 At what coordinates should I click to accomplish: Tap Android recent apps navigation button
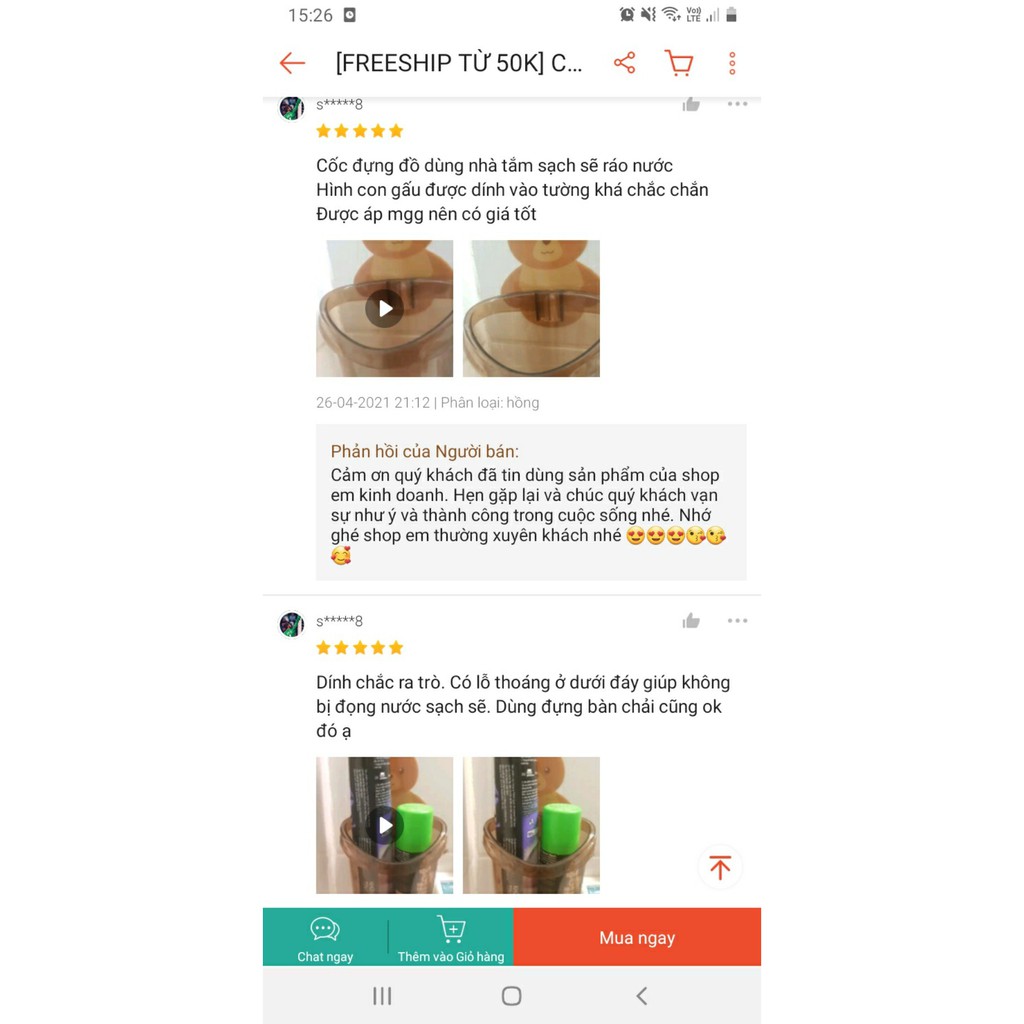coord(382,996)
